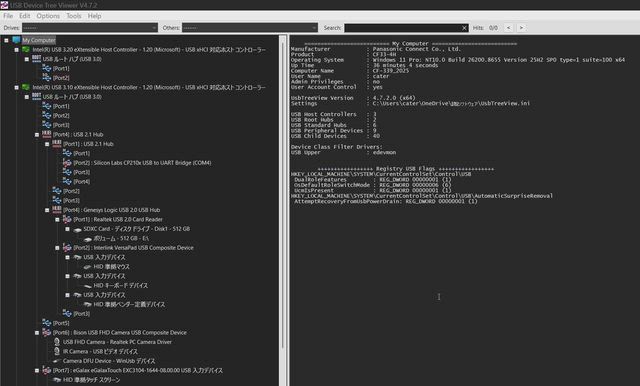Viewport: 640px width, 386px height.
Task: Open the Tools menu
Action: (74, 16)
